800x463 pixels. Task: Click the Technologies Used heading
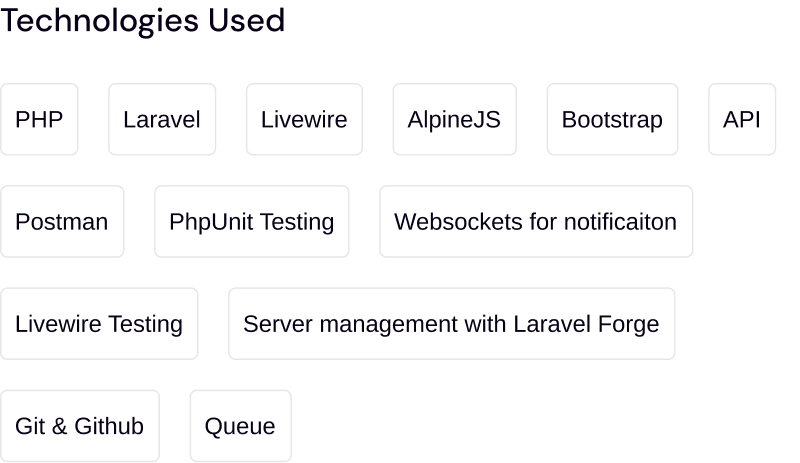(142, 21)
